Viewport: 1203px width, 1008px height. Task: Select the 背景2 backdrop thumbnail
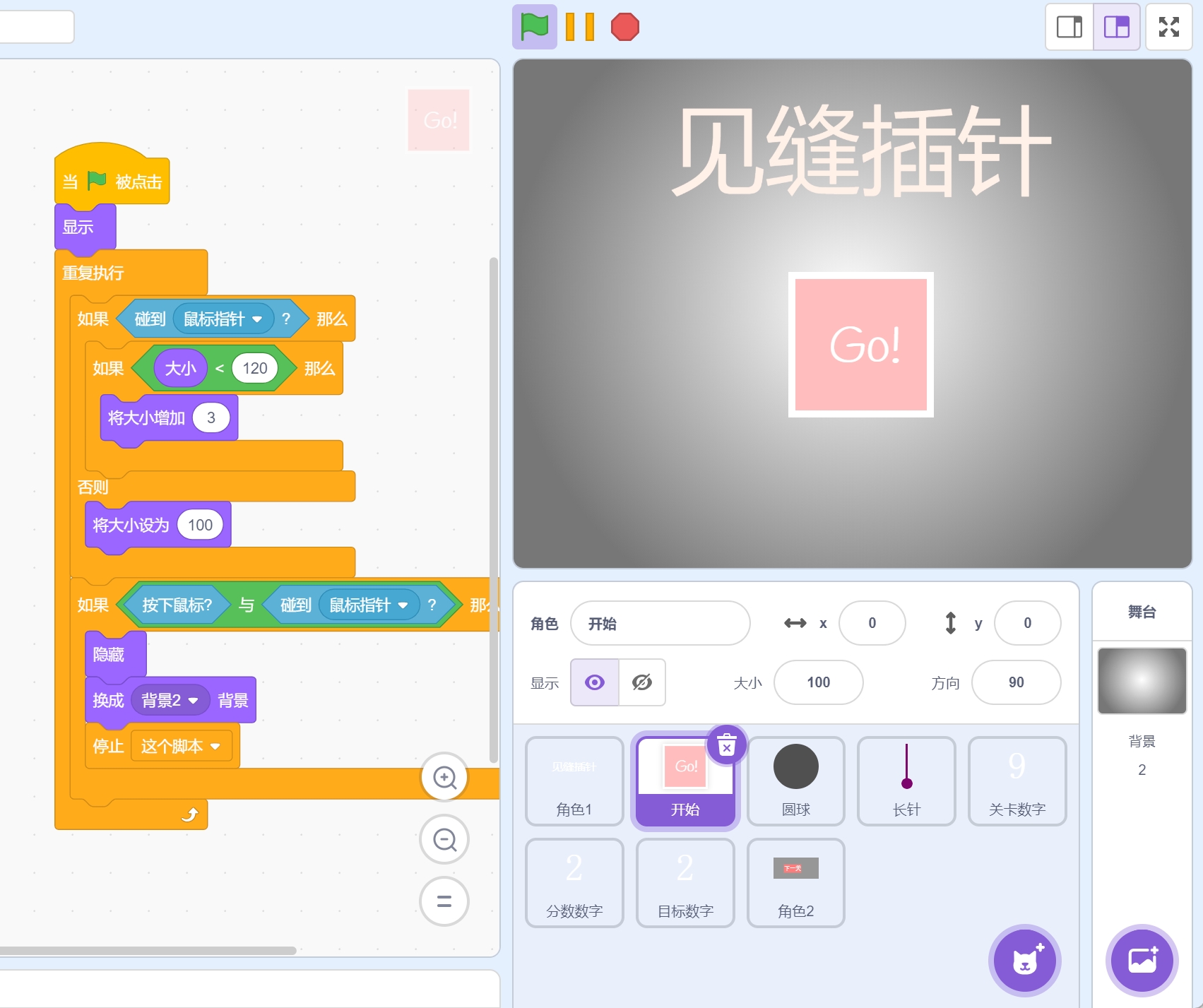click(1142, 680)
